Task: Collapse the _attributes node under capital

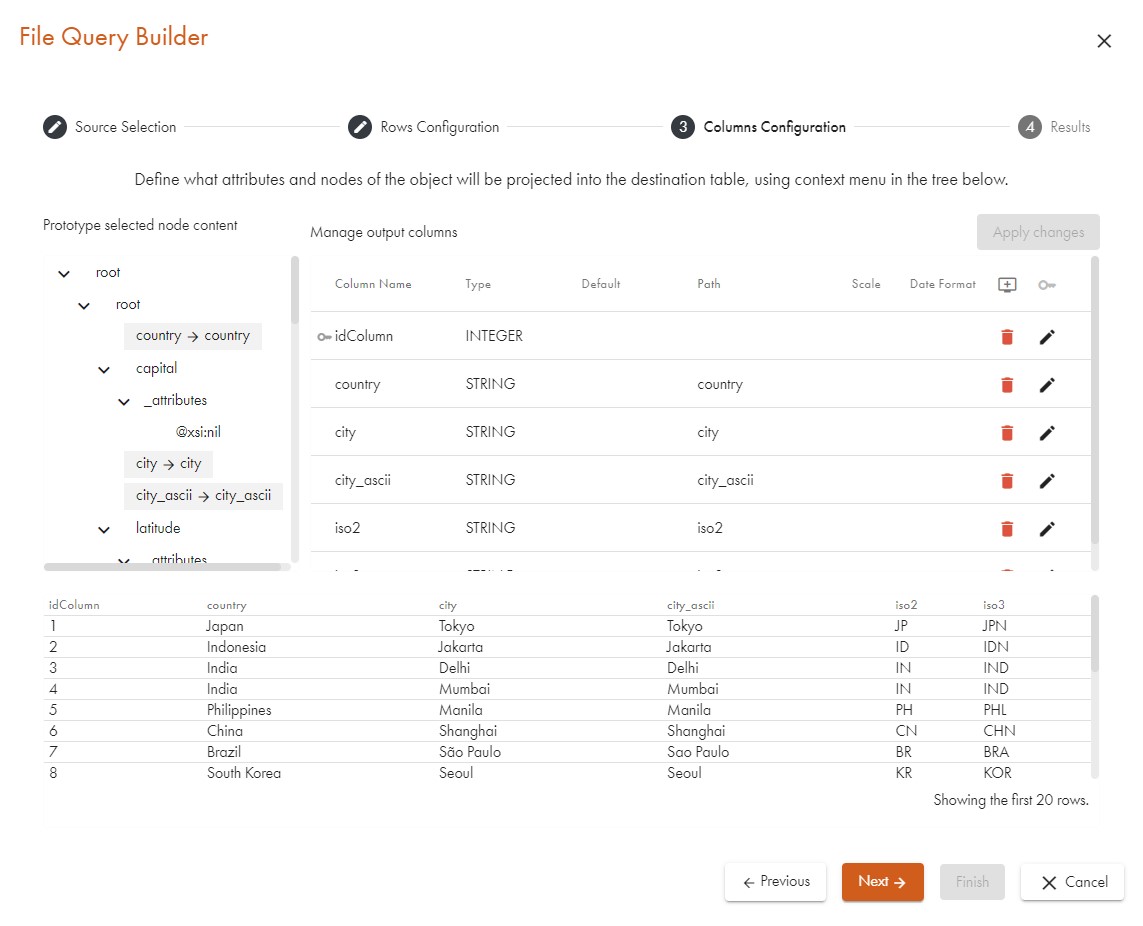Action: tap(124, 401)
